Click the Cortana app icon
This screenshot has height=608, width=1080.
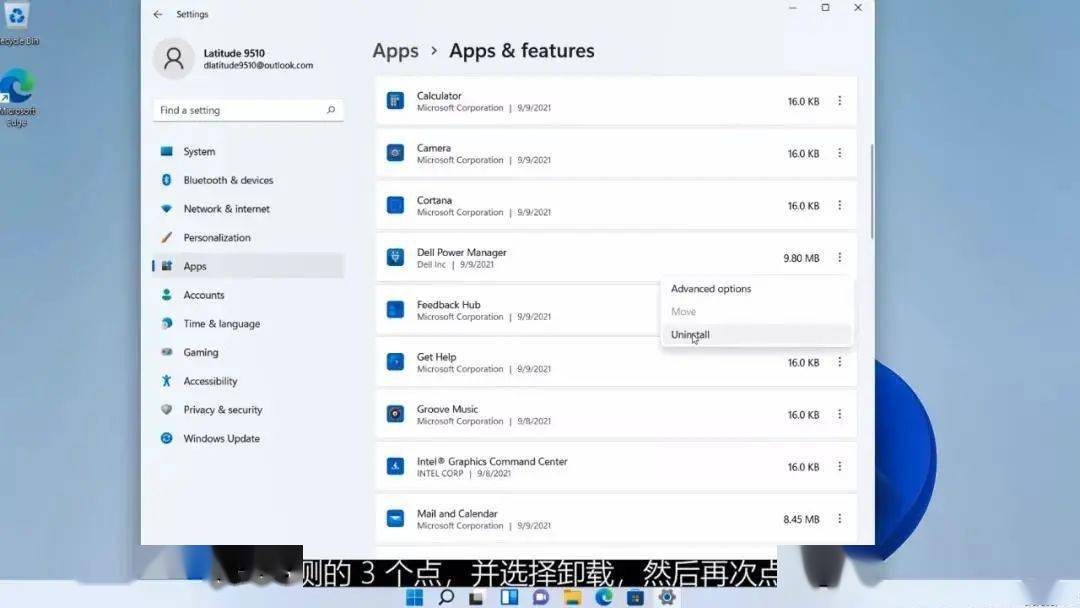395,205
